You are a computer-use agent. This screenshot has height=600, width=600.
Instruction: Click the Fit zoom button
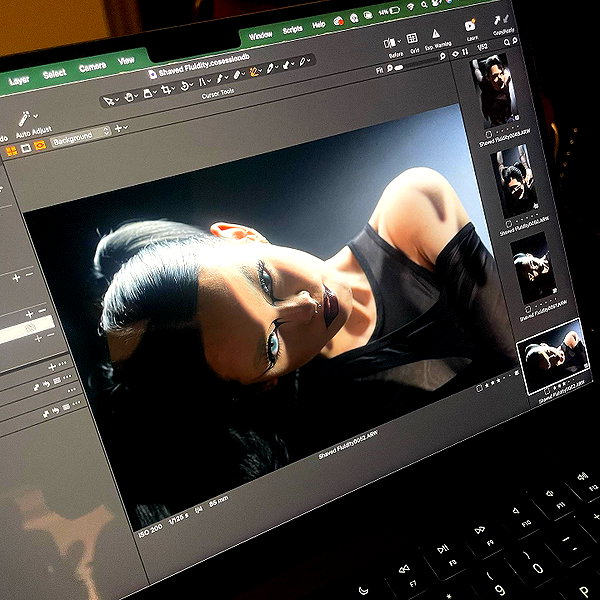(x=379, y=71)
